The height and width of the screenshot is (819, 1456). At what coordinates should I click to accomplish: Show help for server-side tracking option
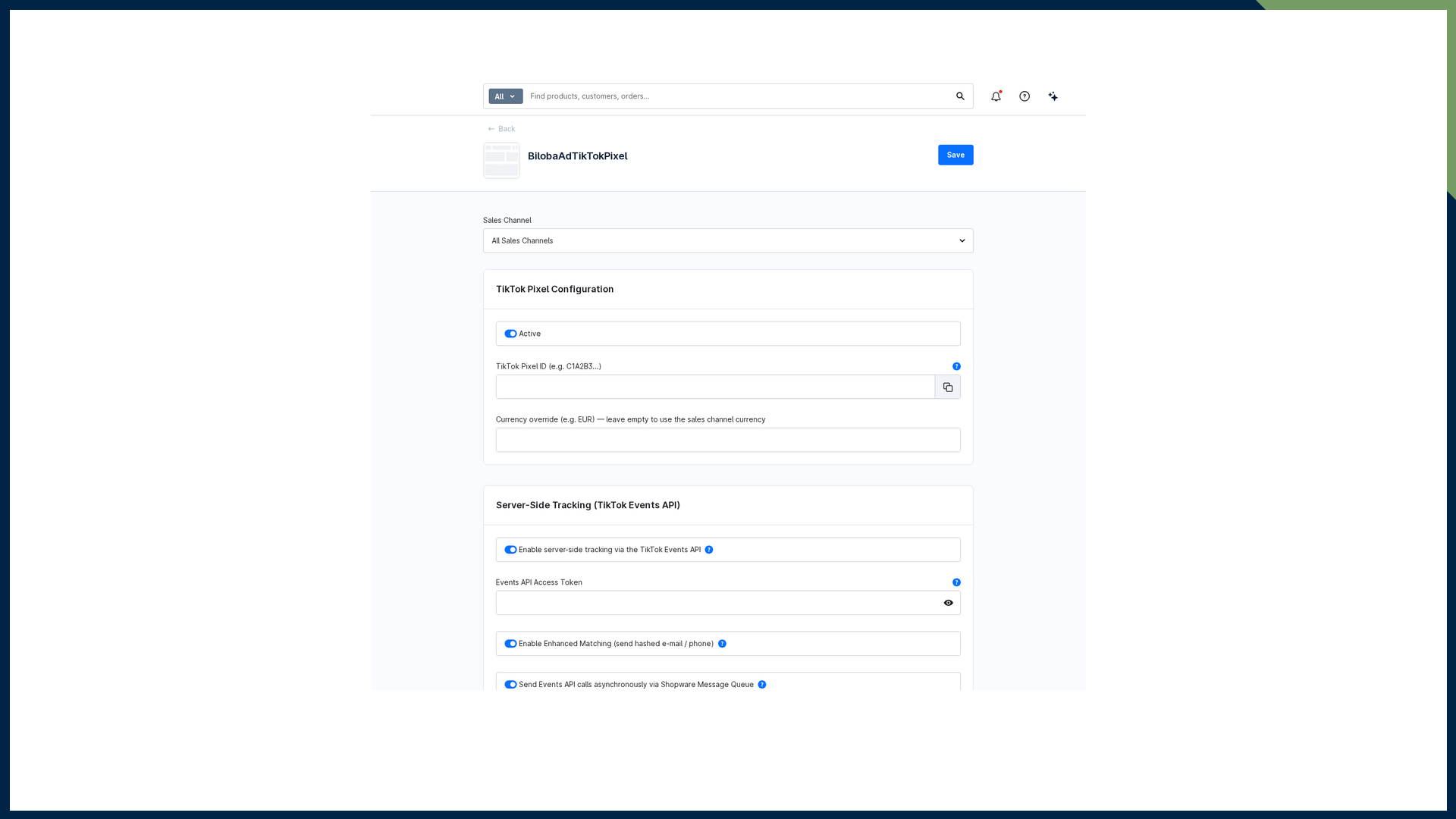point(709,550)
